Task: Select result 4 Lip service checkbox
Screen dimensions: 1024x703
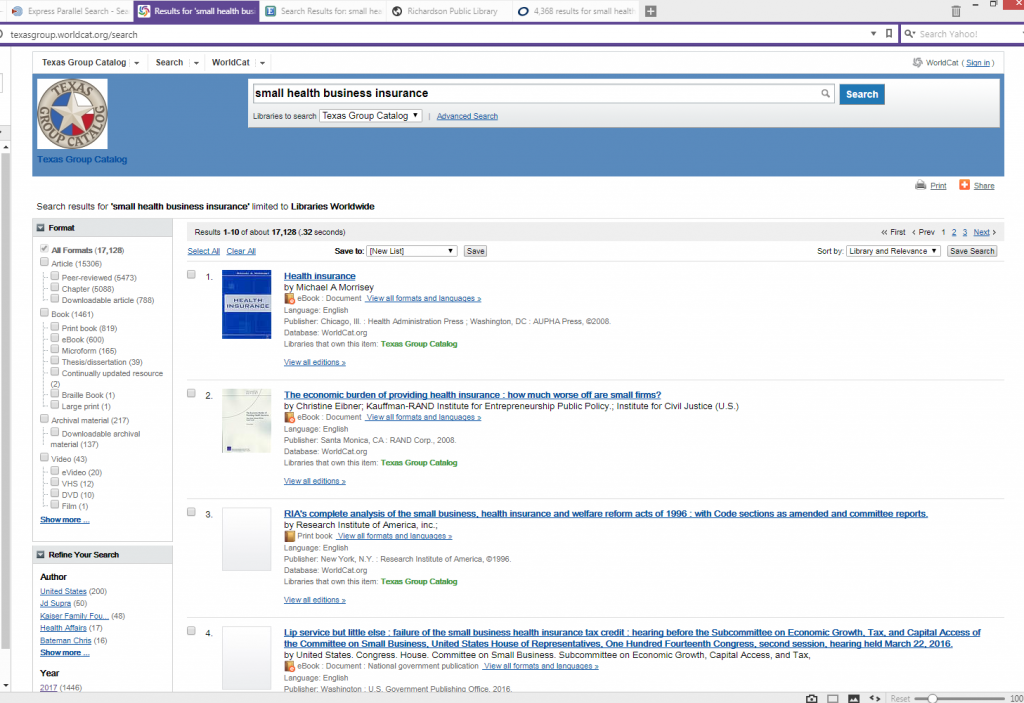Action: (x=191, y=631)
